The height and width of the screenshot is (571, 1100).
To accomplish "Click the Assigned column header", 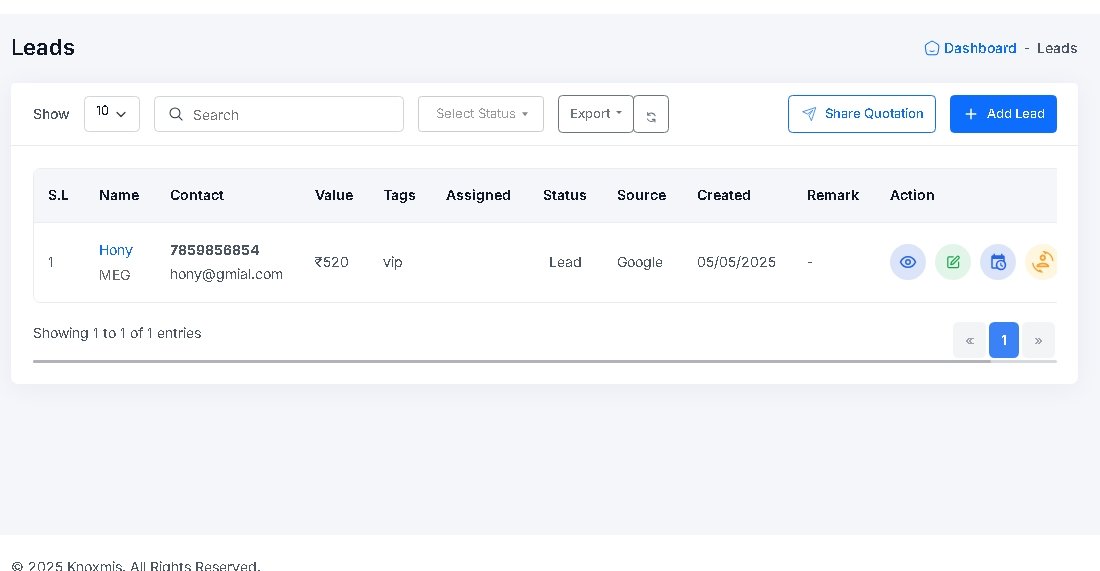I will coord(478,196).
